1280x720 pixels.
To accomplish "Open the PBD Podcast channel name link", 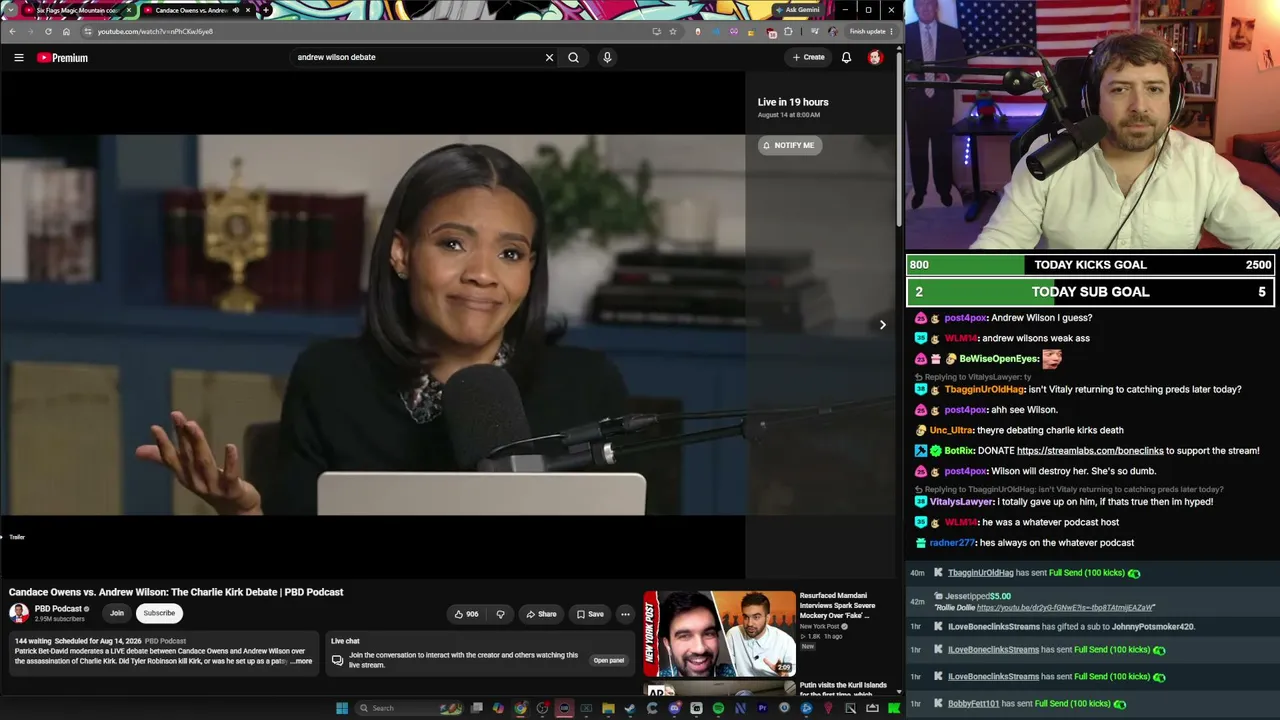I will tap(58, 609).
